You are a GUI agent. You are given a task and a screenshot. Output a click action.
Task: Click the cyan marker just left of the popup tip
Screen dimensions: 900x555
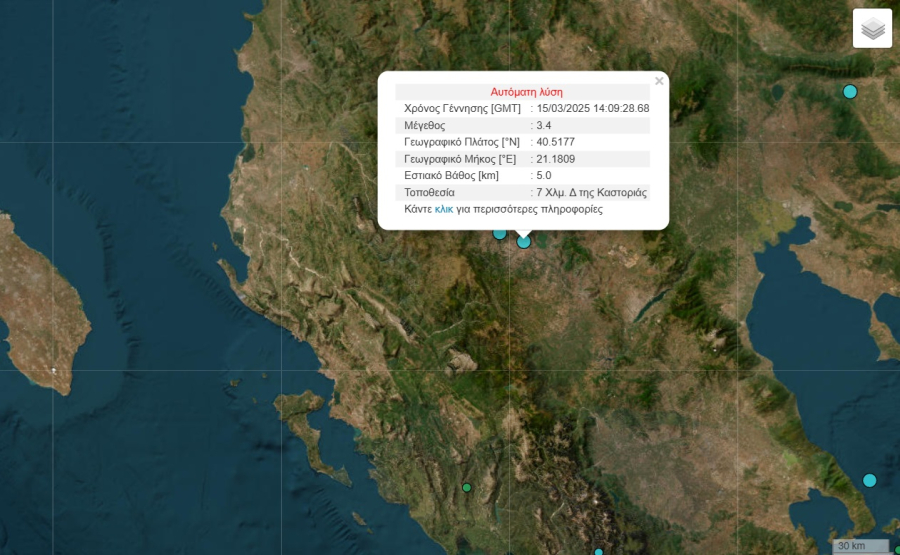500,233
